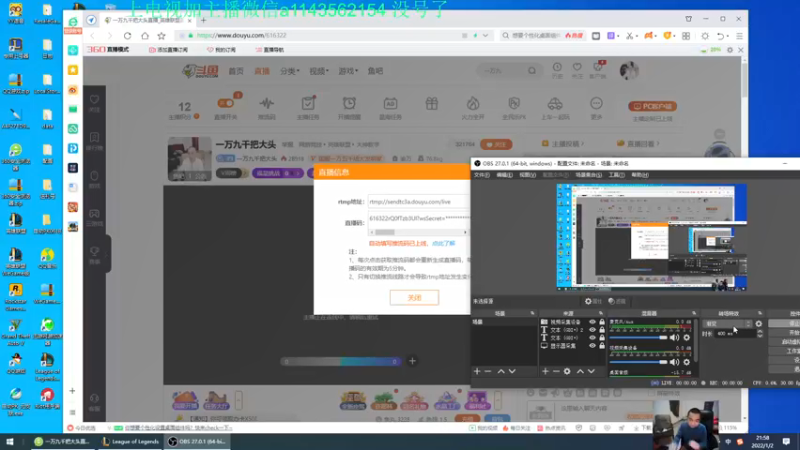The width and height of the screenshot is (800, 450).
Task: Click the PC client button
Action: [653, 106]
